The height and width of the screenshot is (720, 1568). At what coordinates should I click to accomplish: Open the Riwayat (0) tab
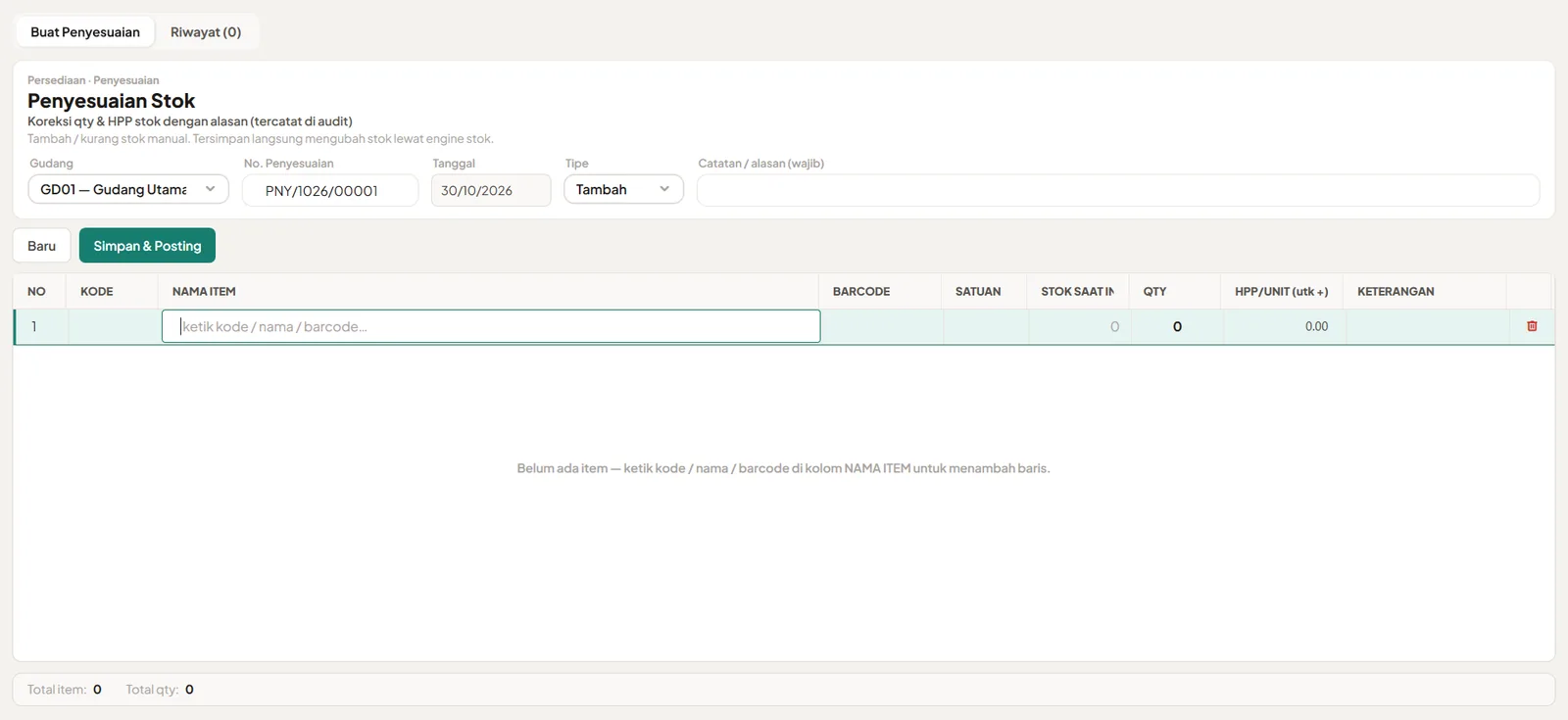(x=206, y=32)
